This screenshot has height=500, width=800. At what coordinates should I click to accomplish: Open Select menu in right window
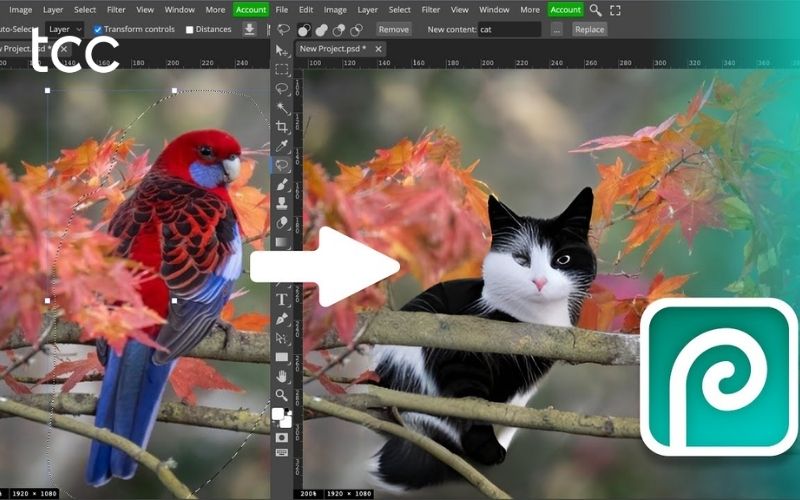[399, 10]
